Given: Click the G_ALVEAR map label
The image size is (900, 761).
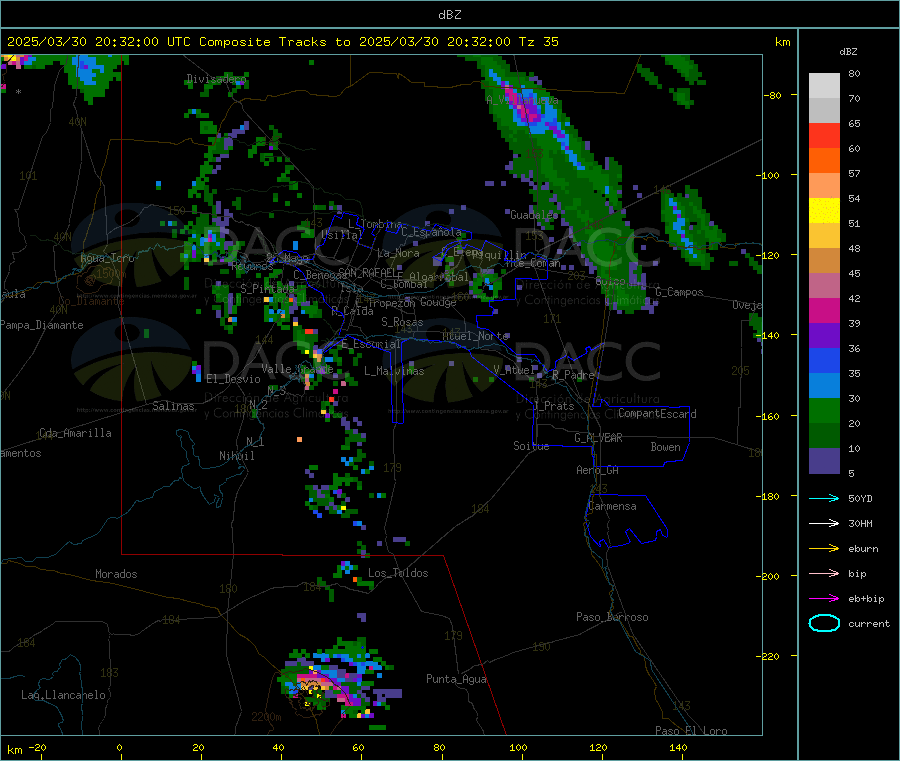Looking at the screenshot, I should pyautogui.click(x=598, y=438).
